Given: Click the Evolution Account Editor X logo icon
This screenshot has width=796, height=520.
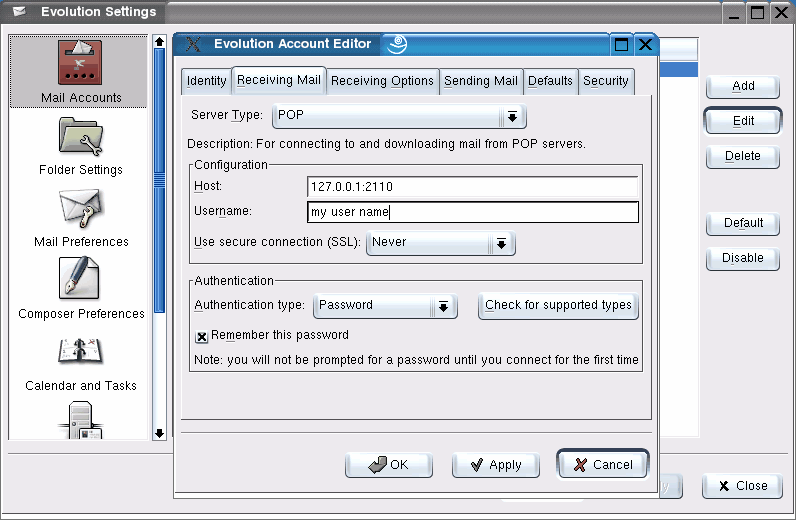Looking at the screenshot, I should 193,44.
